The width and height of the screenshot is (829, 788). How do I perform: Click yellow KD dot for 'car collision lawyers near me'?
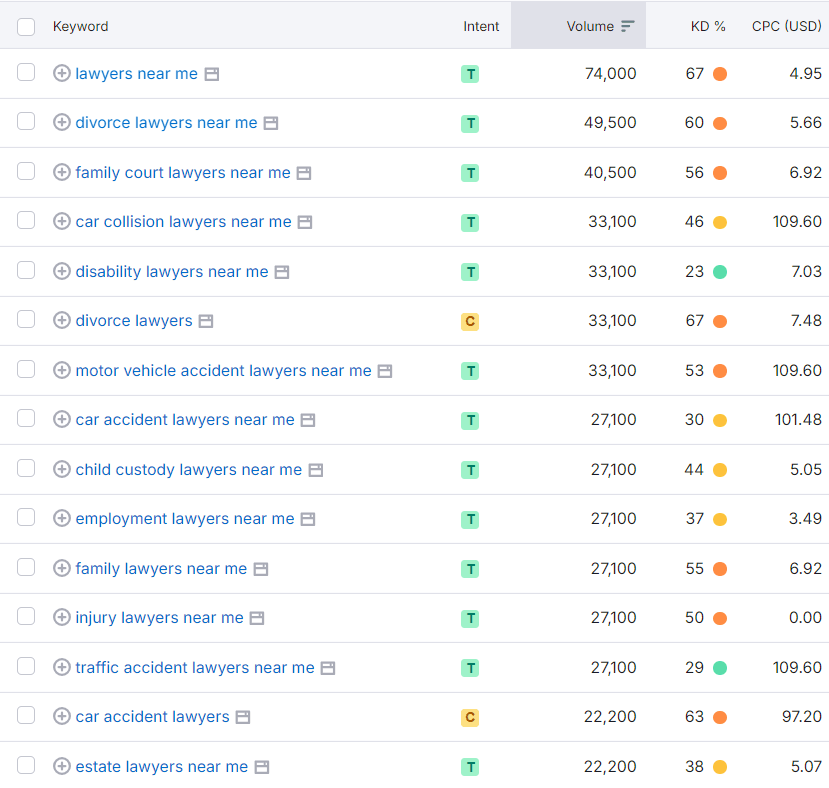[x=720, y=222]
